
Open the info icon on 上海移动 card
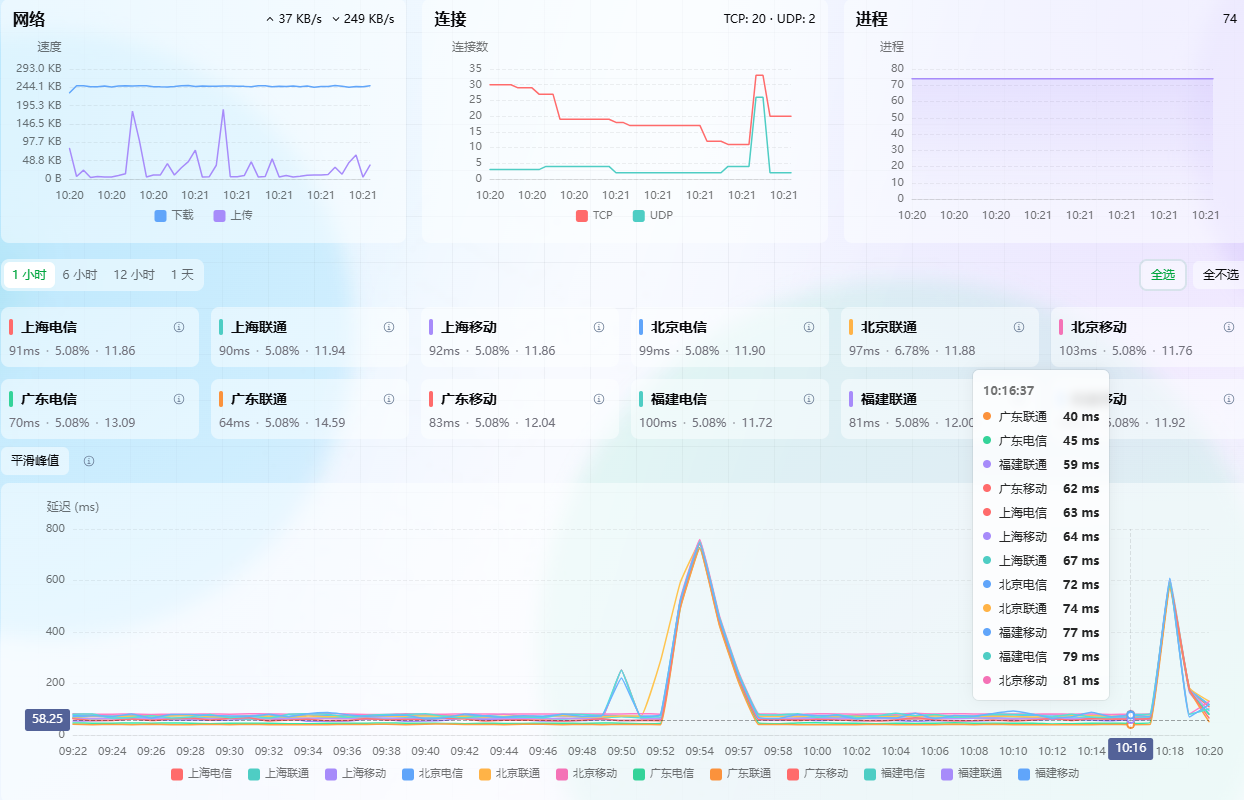pos(599,327)
